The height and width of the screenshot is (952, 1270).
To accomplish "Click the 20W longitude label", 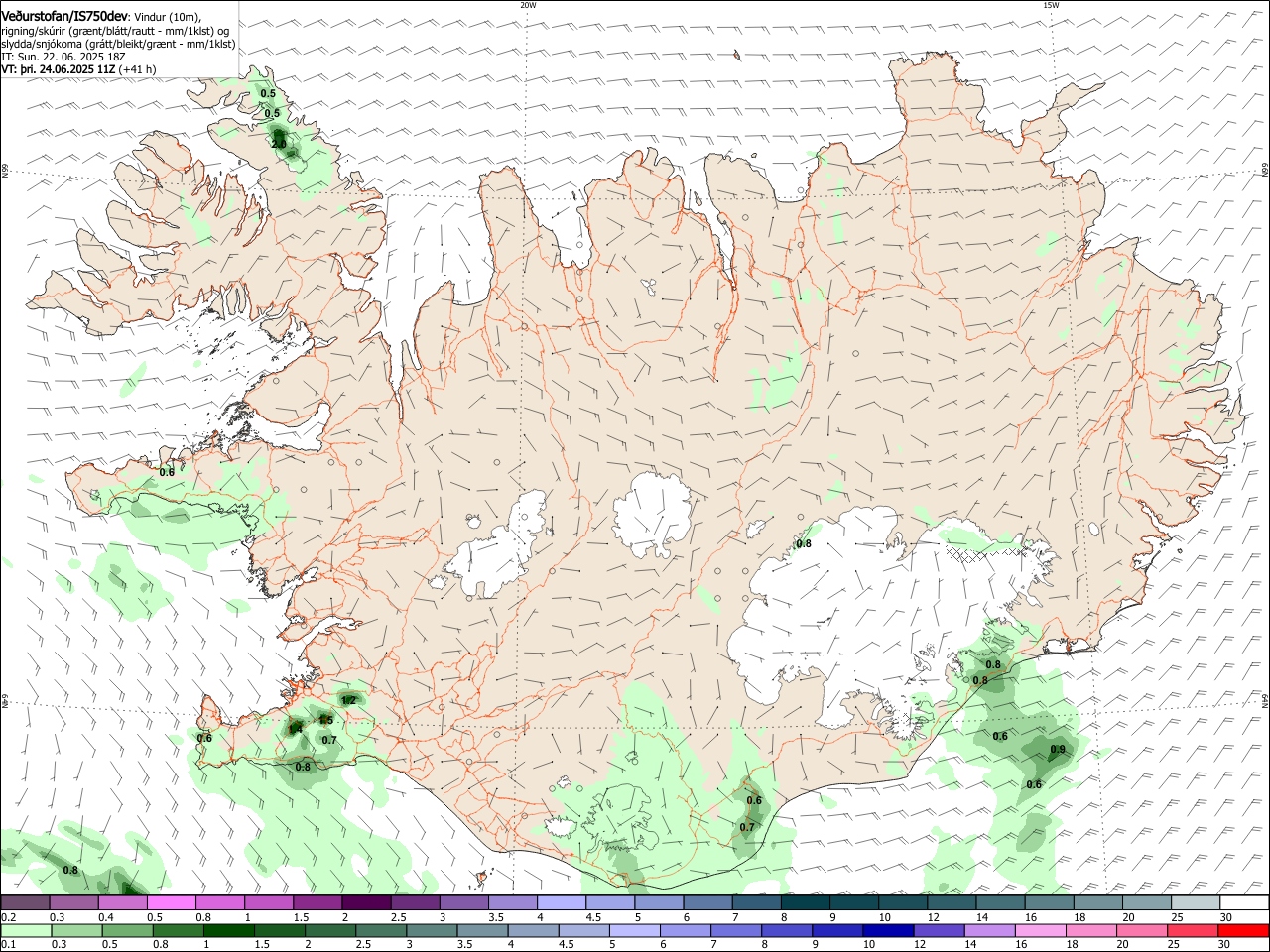I will (x=528, y=5).
